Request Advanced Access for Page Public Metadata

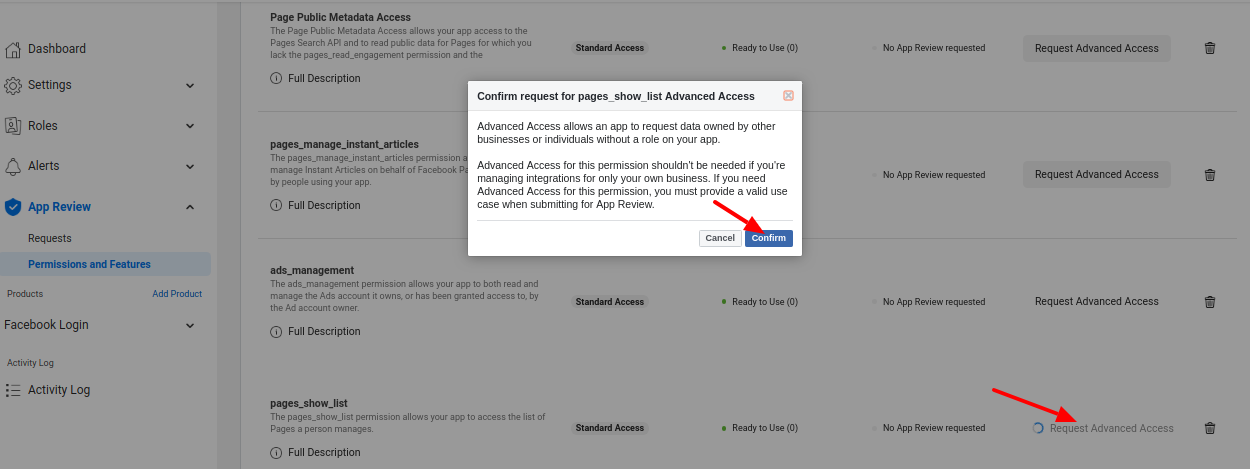click(1096, 48)
